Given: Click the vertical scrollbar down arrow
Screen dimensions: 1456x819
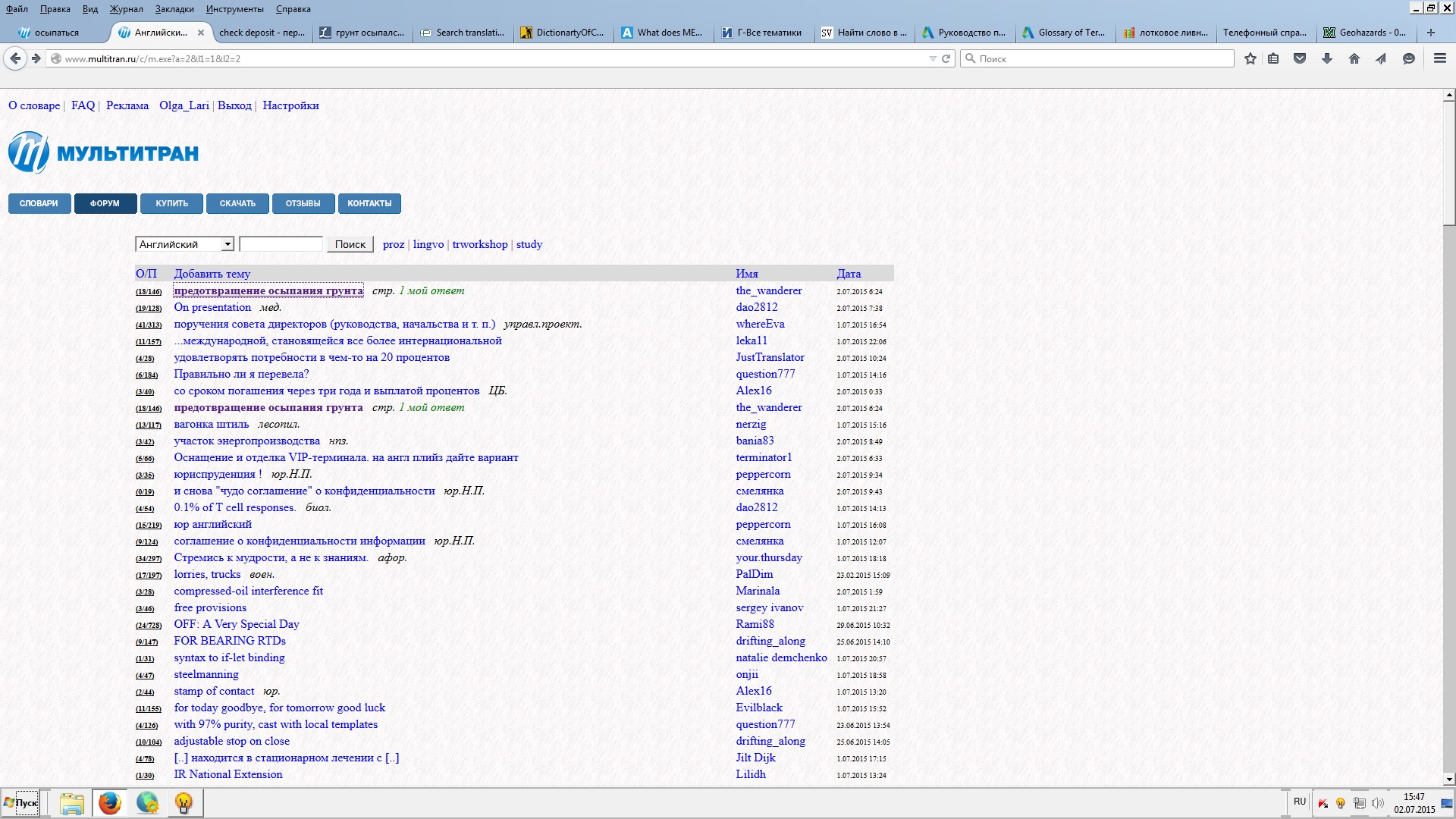Looking at the screenshot, I should (x=1449, y=779).
